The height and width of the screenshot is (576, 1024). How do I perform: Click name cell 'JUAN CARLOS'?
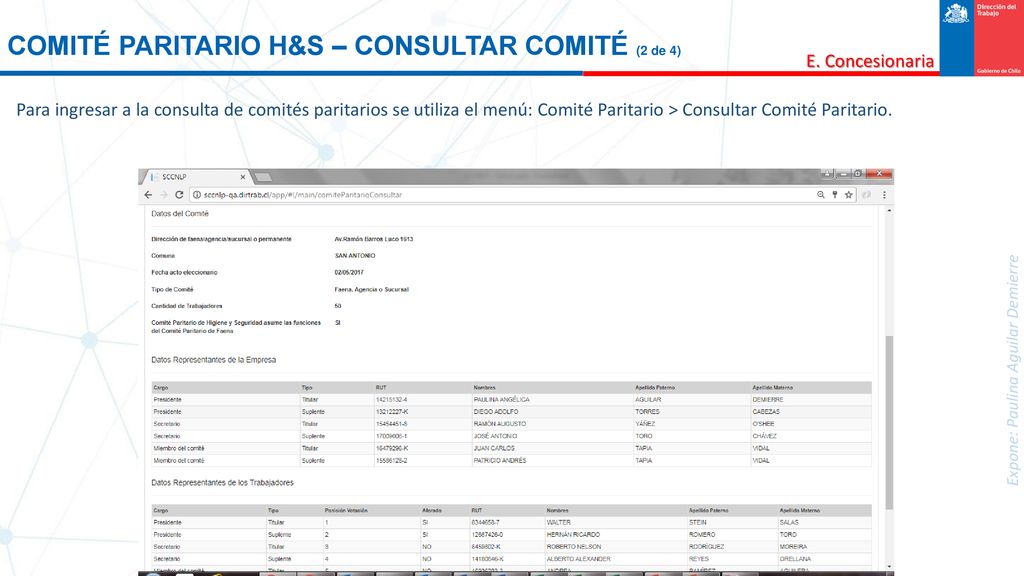coord(494,449)
